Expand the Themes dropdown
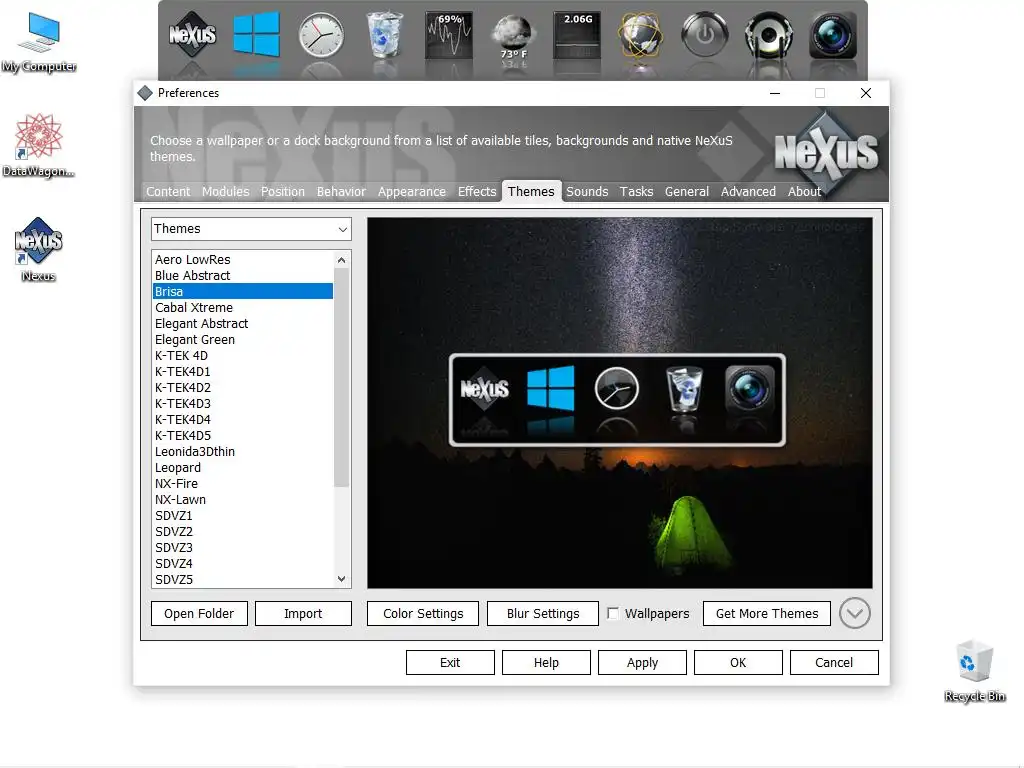The height and width of the screenshot is (768, 1024). pos(251,229)
